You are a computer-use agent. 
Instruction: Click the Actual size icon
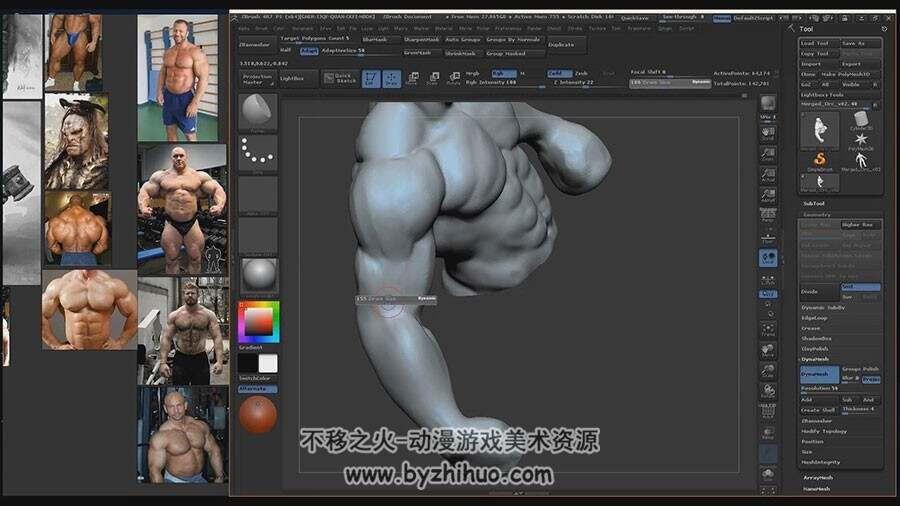click(x=768, y=174)
